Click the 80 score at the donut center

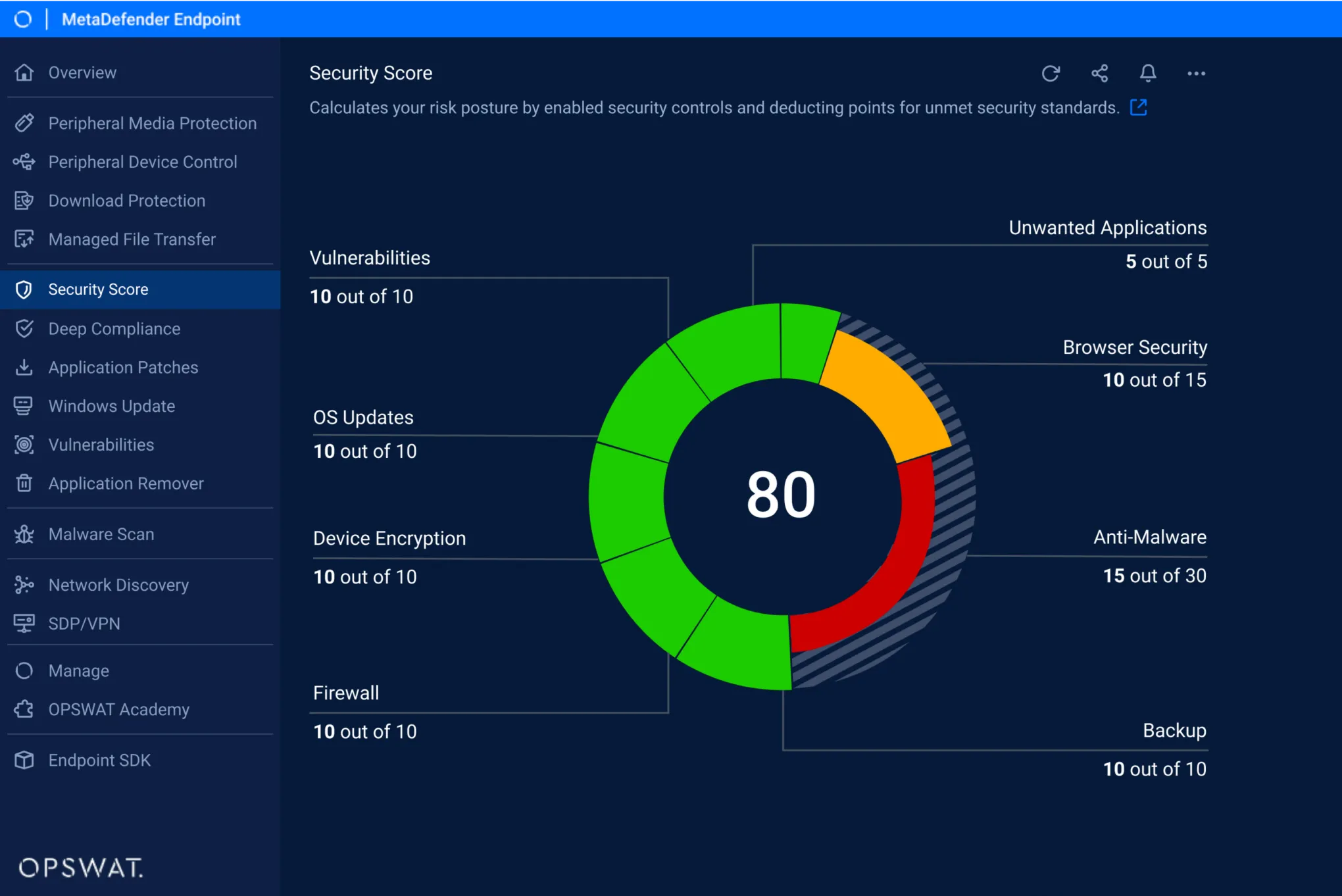[781, 495]
